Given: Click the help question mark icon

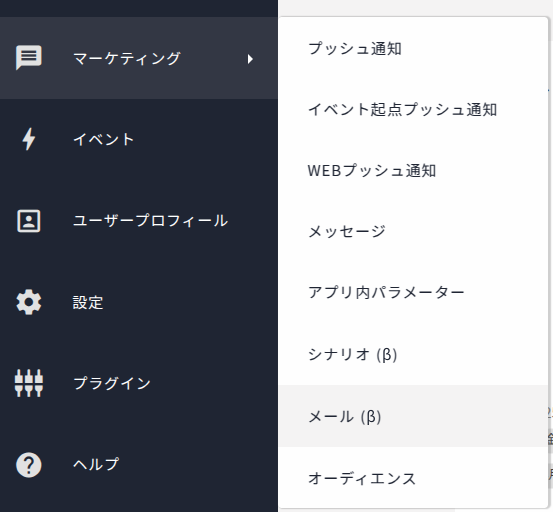Looking at the screenshot, I should [29, 465].
